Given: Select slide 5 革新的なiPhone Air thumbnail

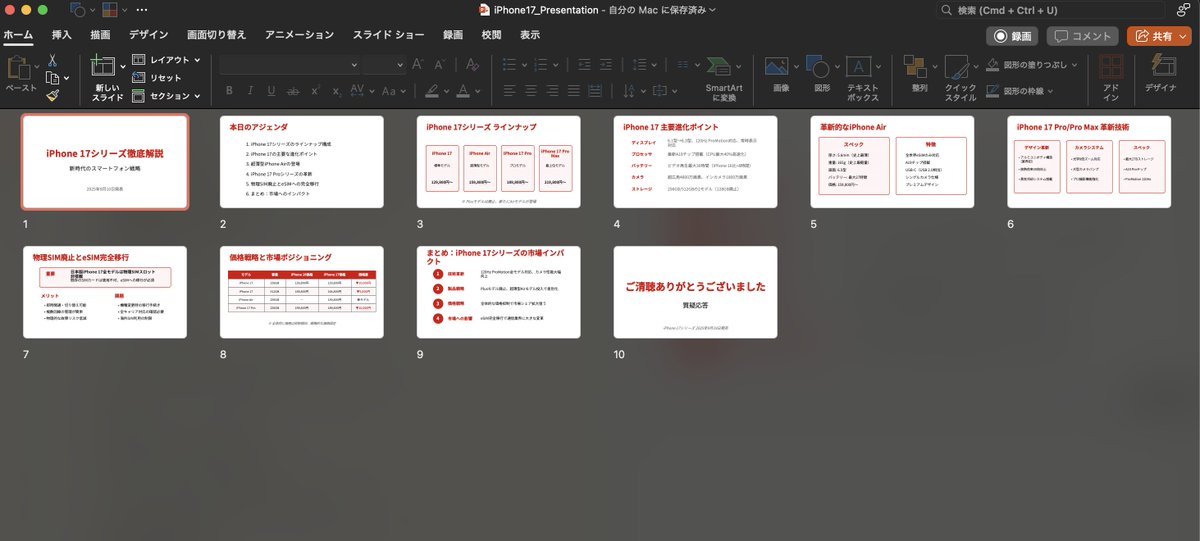Looking at the screenshot, I should coord(892,162).
